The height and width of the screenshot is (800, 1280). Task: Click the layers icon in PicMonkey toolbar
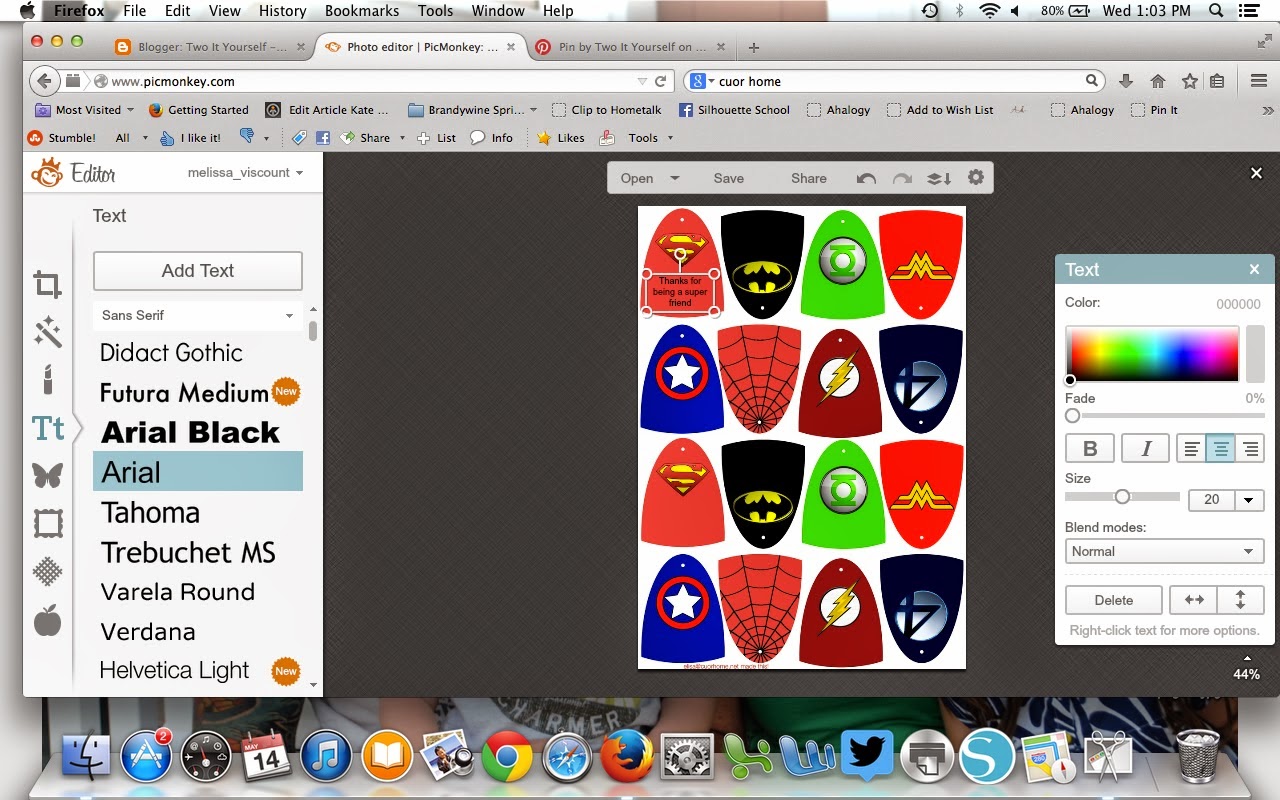point(939,178)
